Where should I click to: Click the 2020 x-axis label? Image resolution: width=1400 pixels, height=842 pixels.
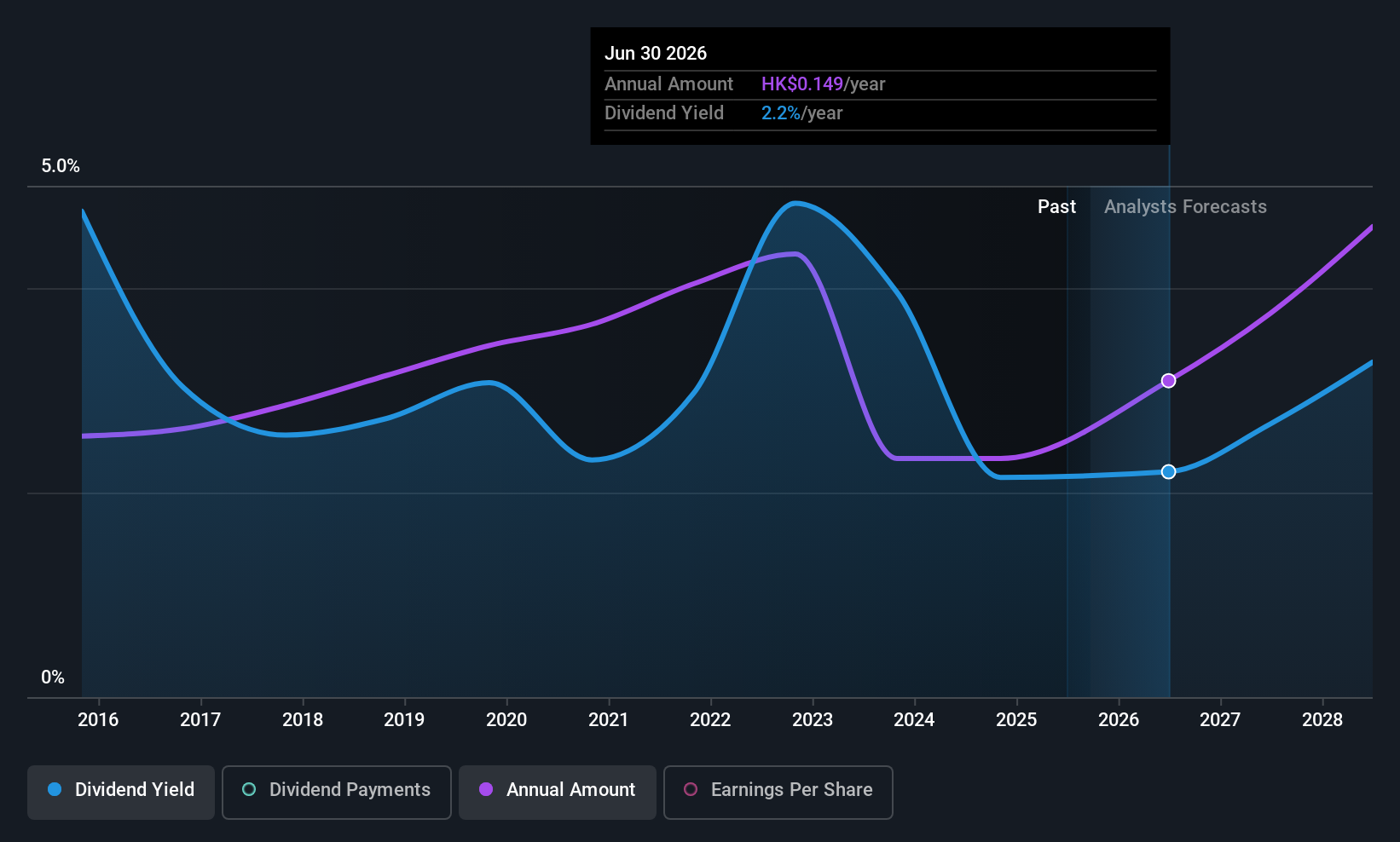pos(506,720)
